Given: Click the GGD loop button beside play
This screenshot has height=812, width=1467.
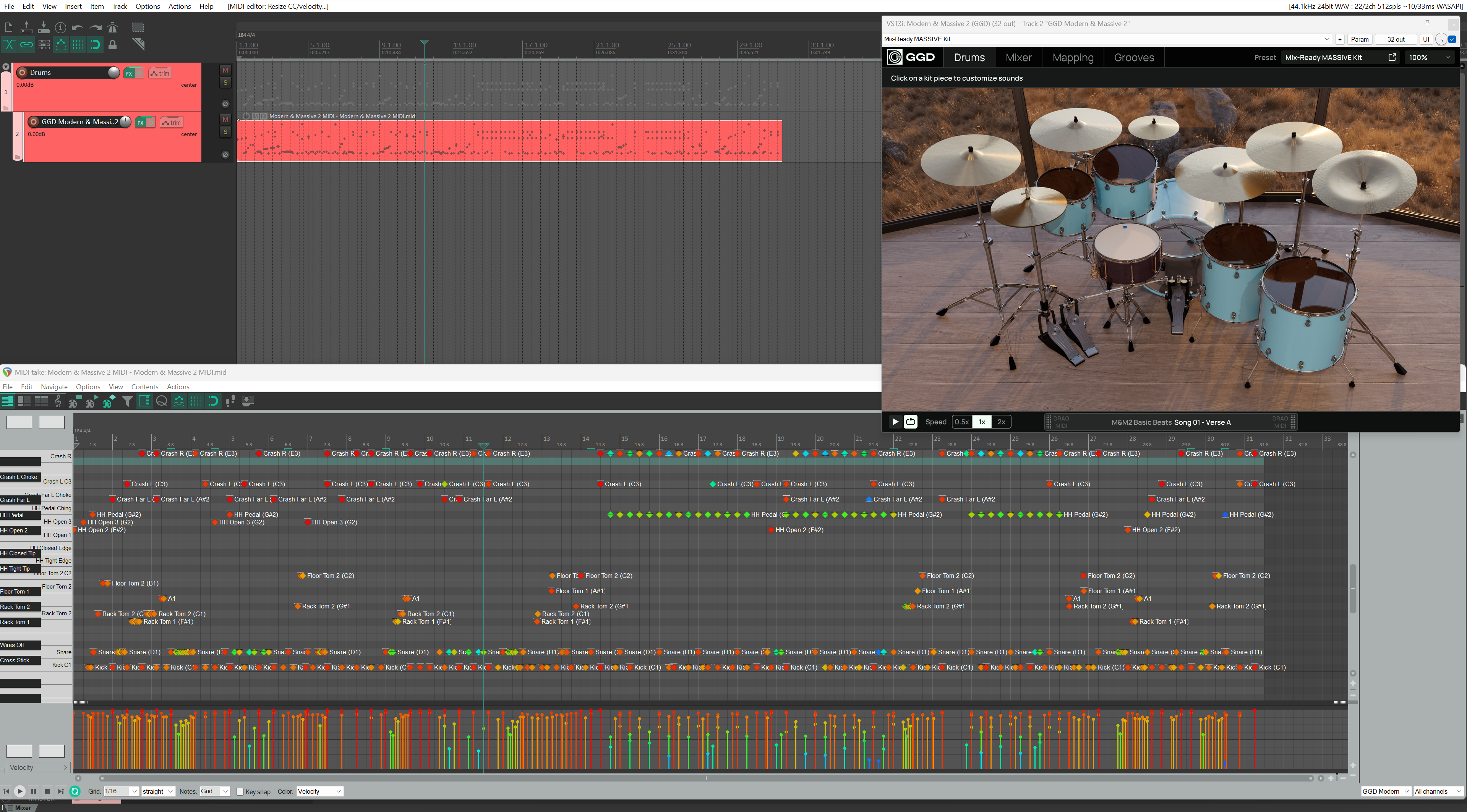Looking at the screenshot, I should pyautogui.click(x=910, y=422).
